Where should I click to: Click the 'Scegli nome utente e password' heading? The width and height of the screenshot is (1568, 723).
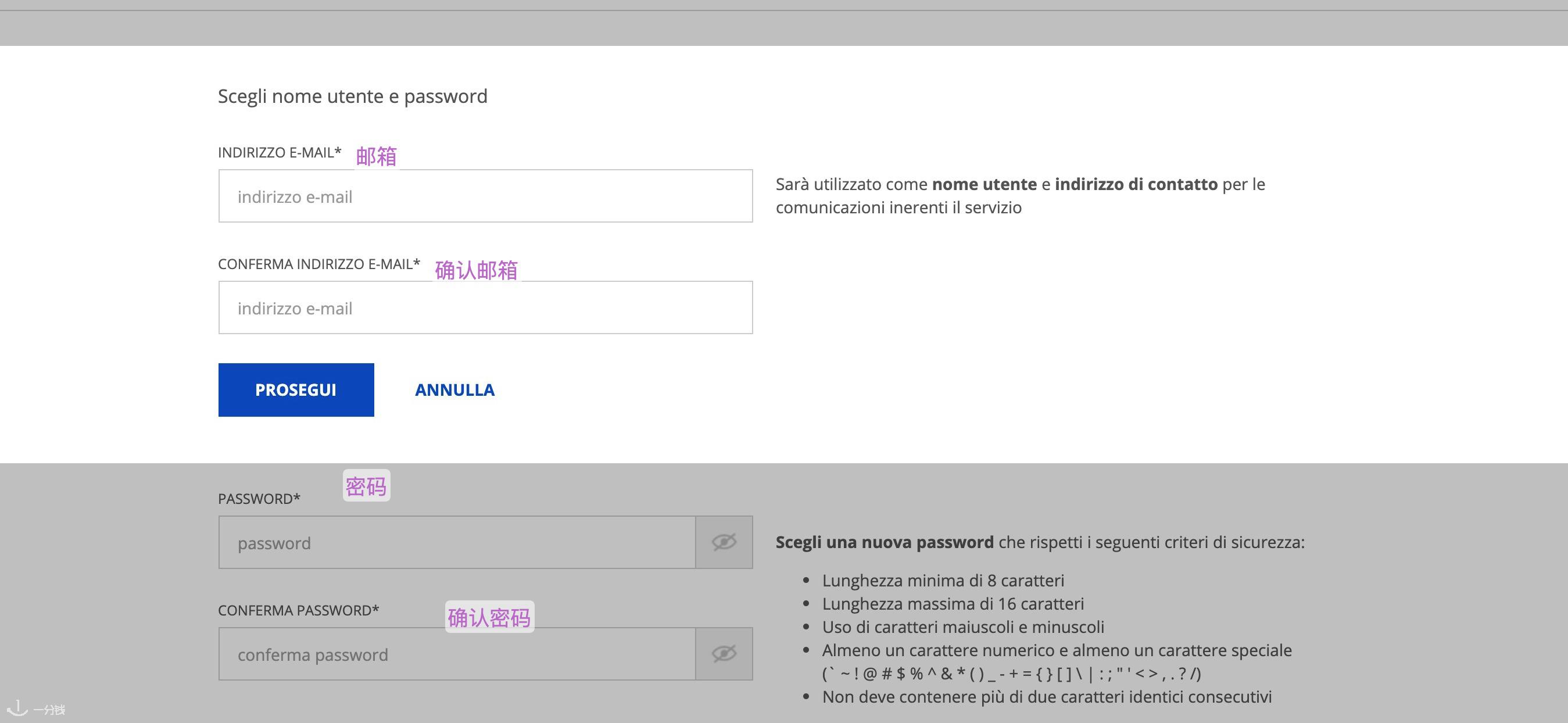(x=352, y=96)
